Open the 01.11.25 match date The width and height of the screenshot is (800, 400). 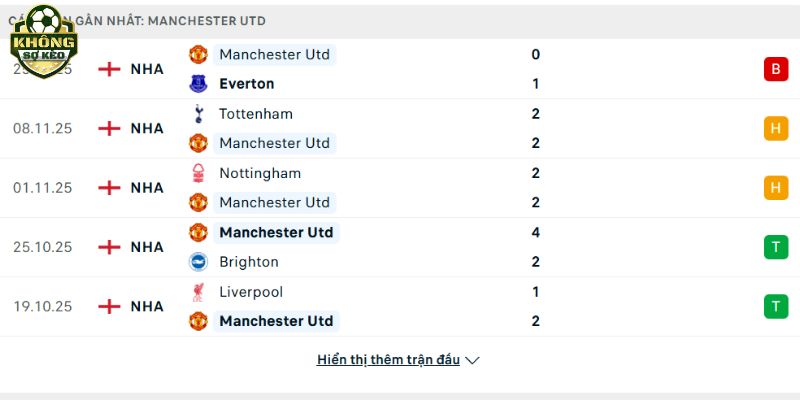coord(42,187)
